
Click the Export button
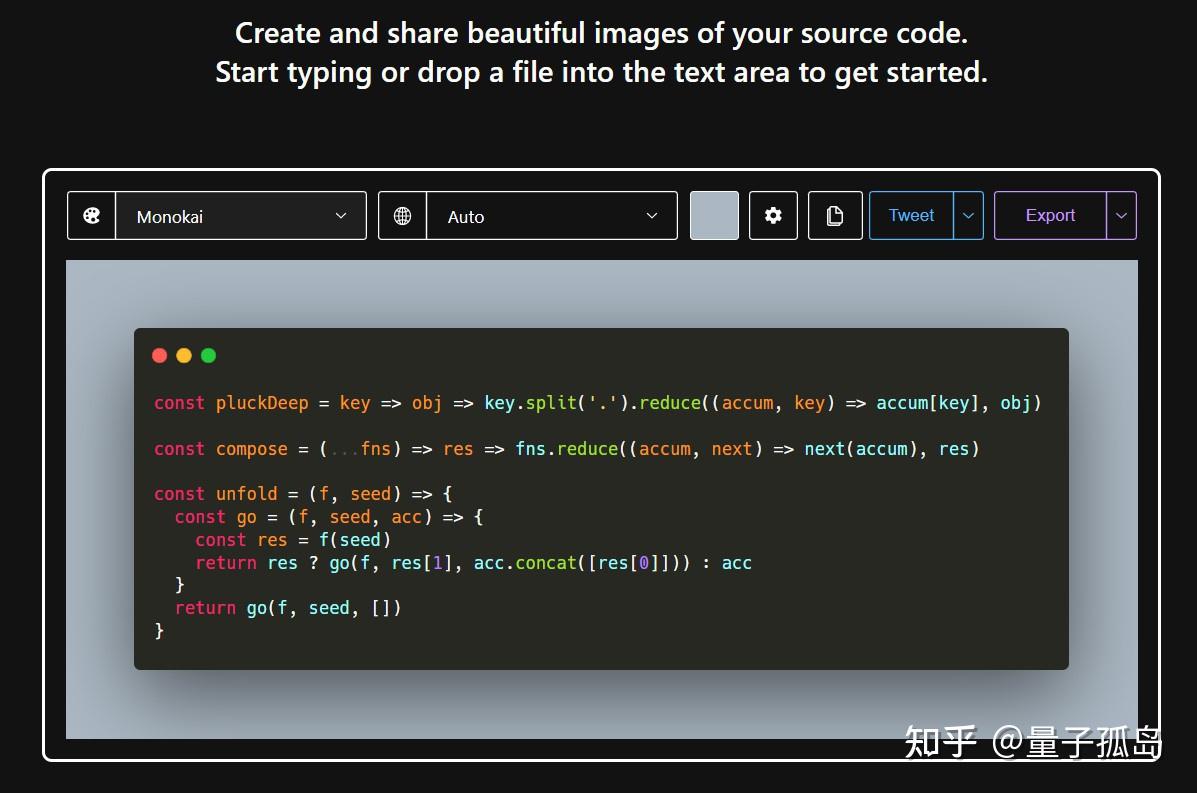point(1050,215)
